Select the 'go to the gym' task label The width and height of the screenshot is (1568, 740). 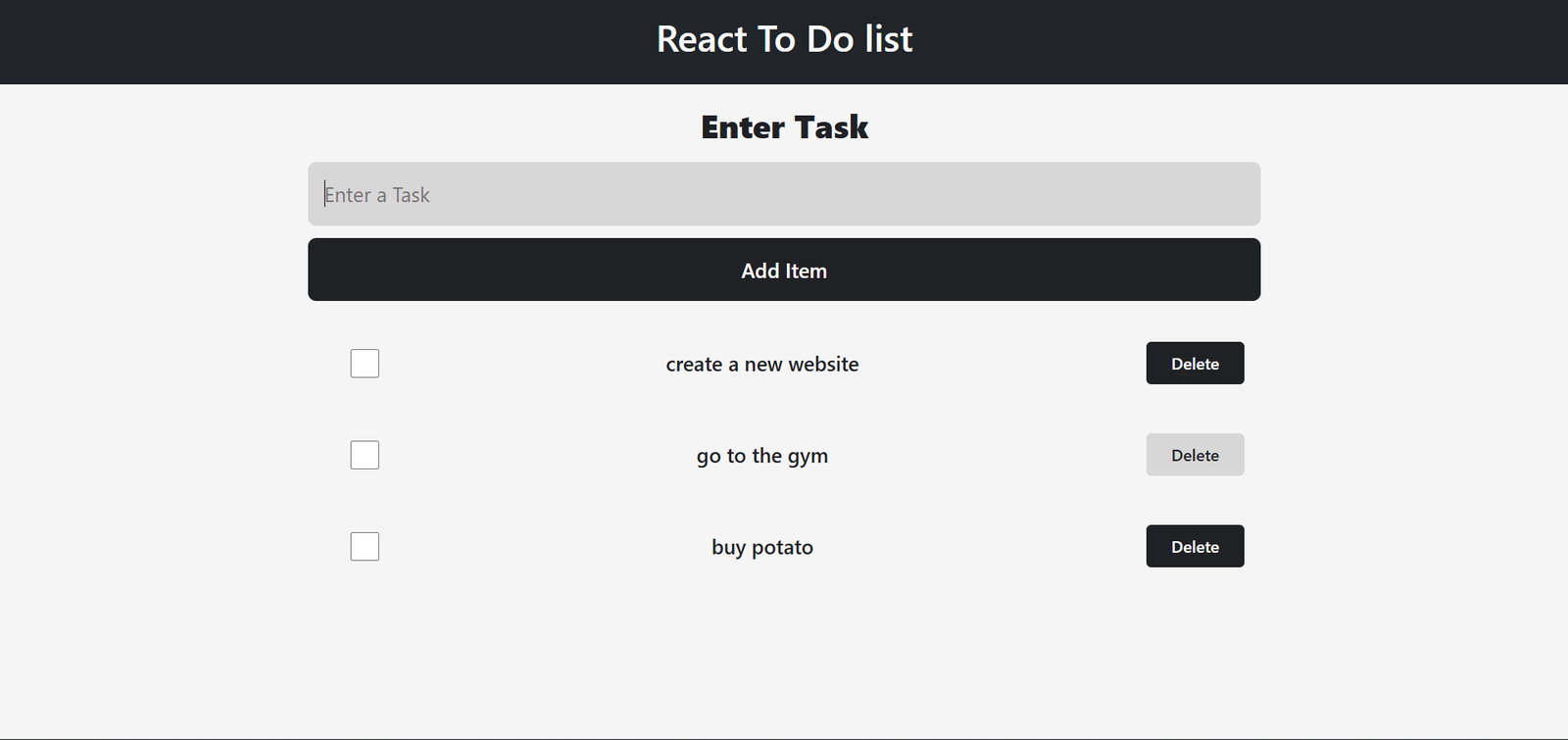coord(762,456)
